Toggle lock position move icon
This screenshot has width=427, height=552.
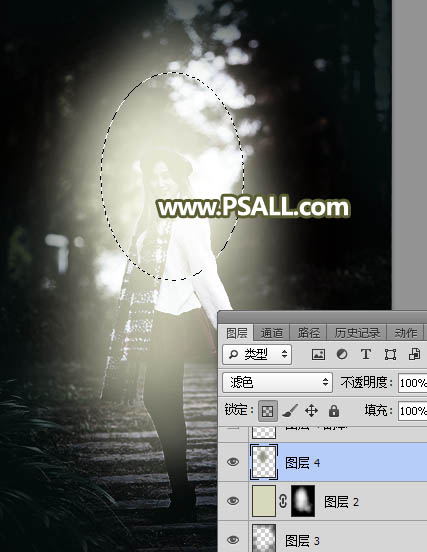(x=312, y=410)
